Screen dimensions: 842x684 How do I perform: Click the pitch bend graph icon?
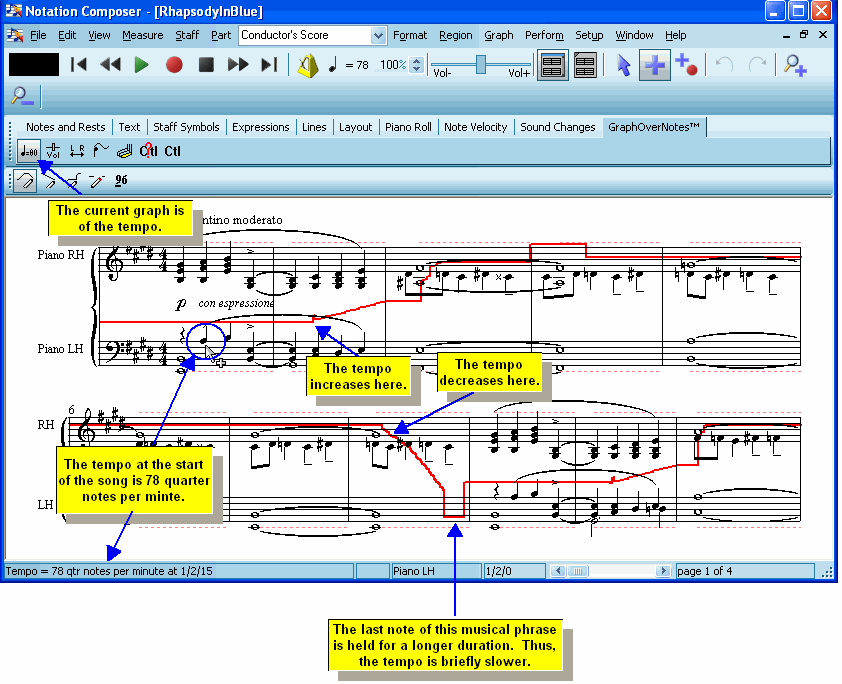tap(100, 151)
